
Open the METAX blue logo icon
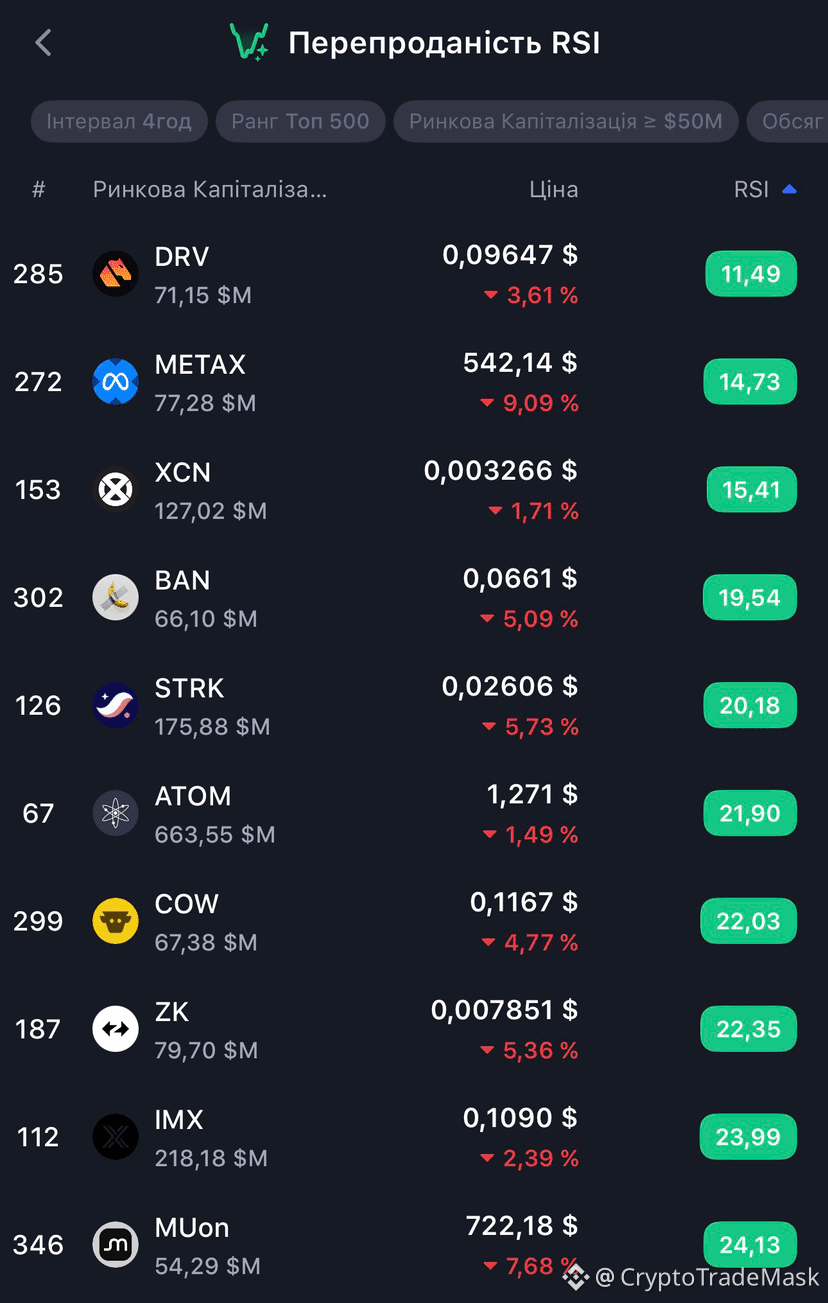click(116, 382)
